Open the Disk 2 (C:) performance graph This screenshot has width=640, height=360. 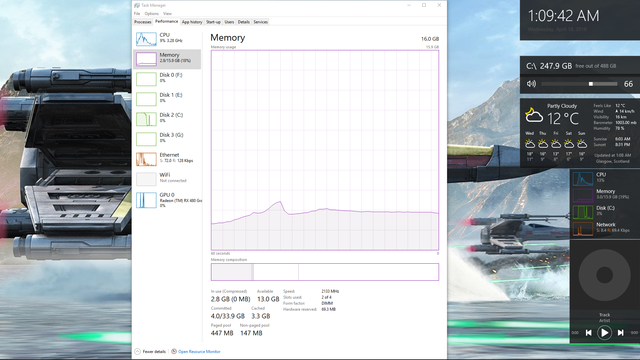click(x=167, y=119)
